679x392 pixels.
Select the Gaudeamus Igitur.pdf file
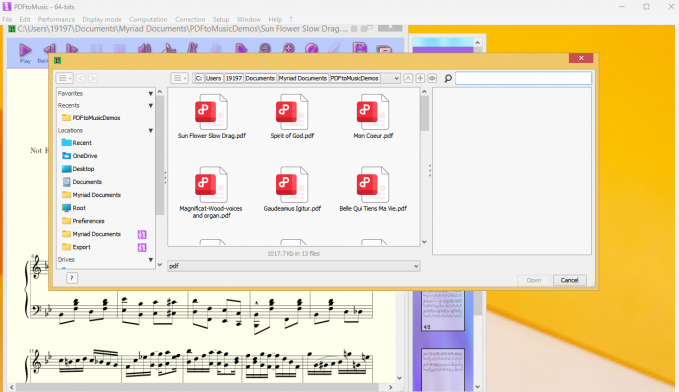(292, 189)
